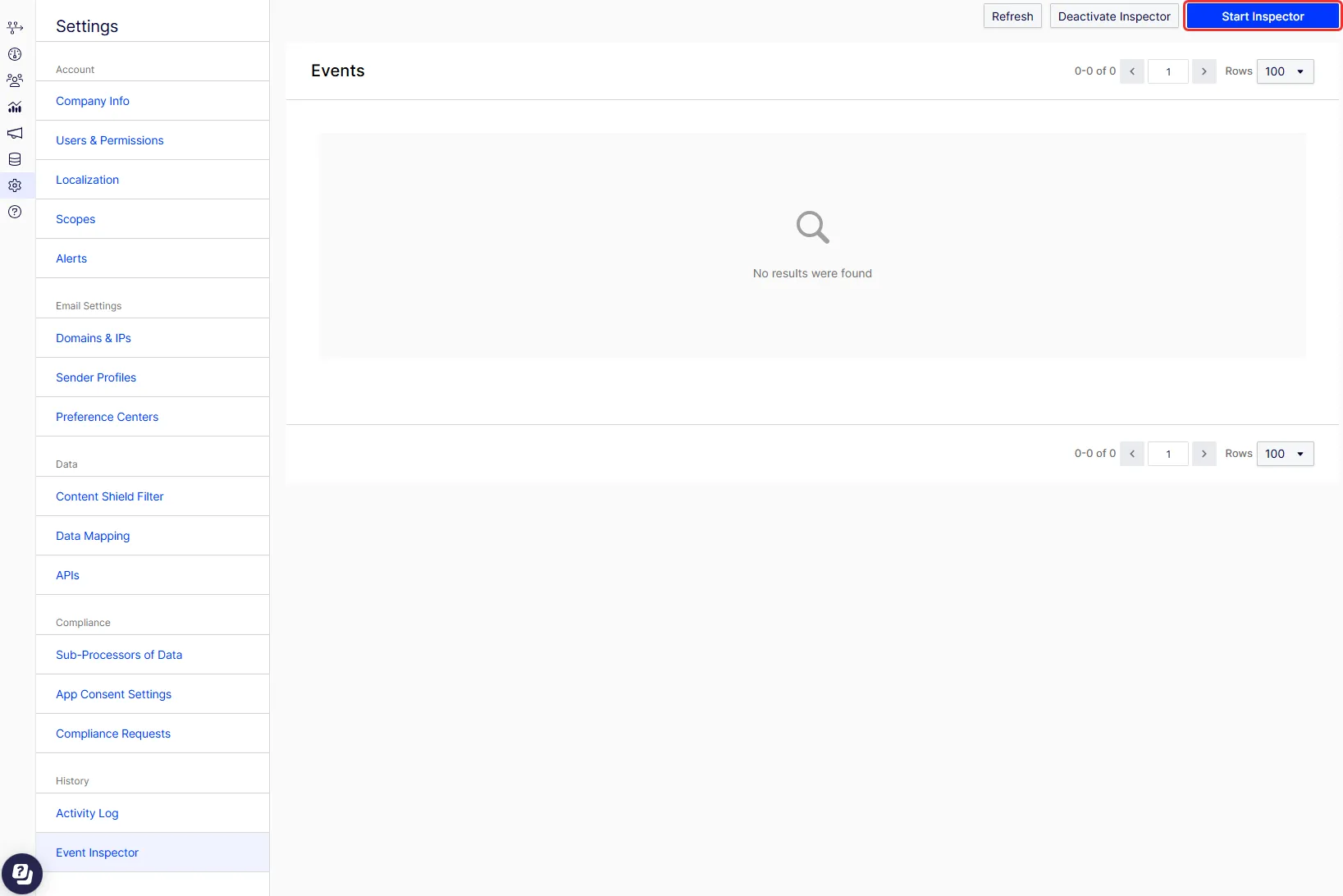The height and width of the screenshot is (896, 1343).
Task: Click the top page number field
Action: click(1168, 71)
